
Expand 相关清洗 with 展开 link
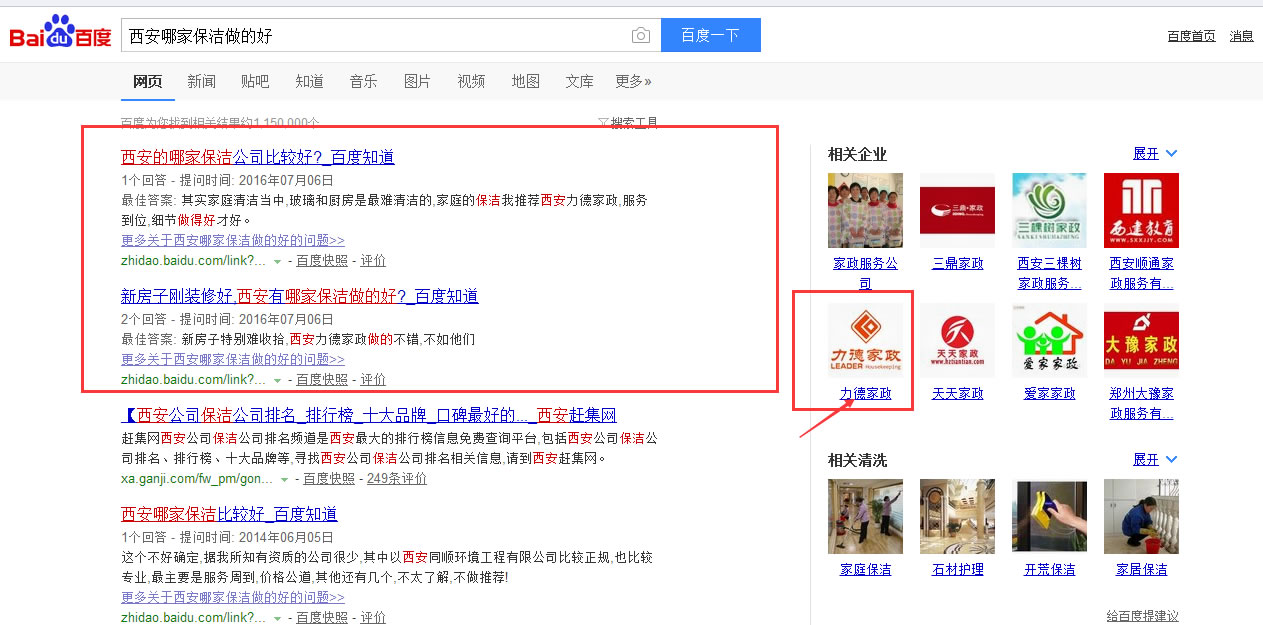(1155, 459)
